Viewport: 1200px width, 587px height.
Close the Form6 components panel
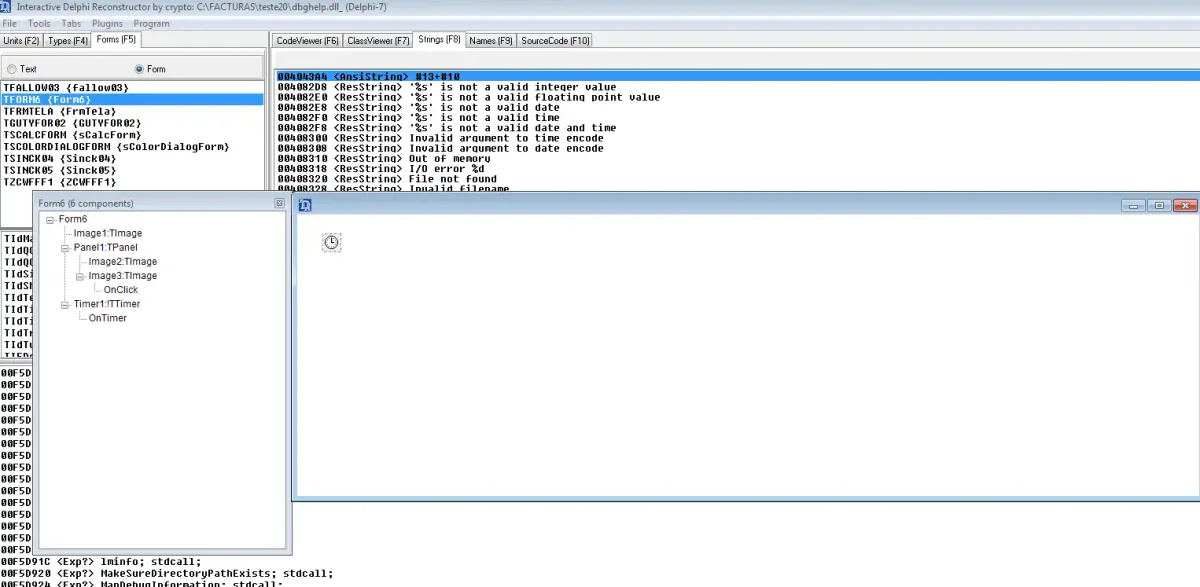pyautogui.click(x=279, y=203)
